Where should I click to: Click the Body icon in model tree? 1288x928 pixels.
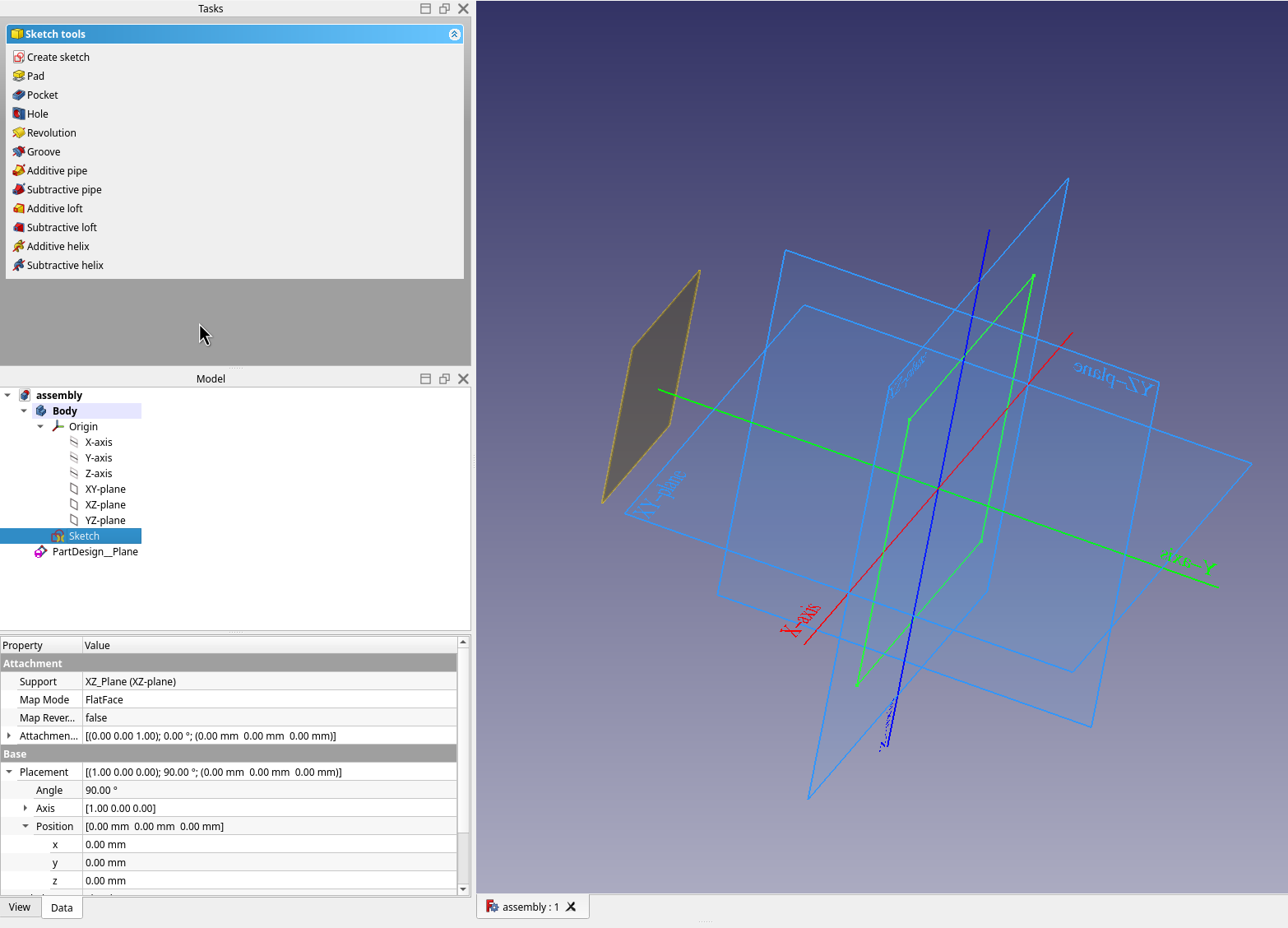pyautogui.click(x=41, y=411)
